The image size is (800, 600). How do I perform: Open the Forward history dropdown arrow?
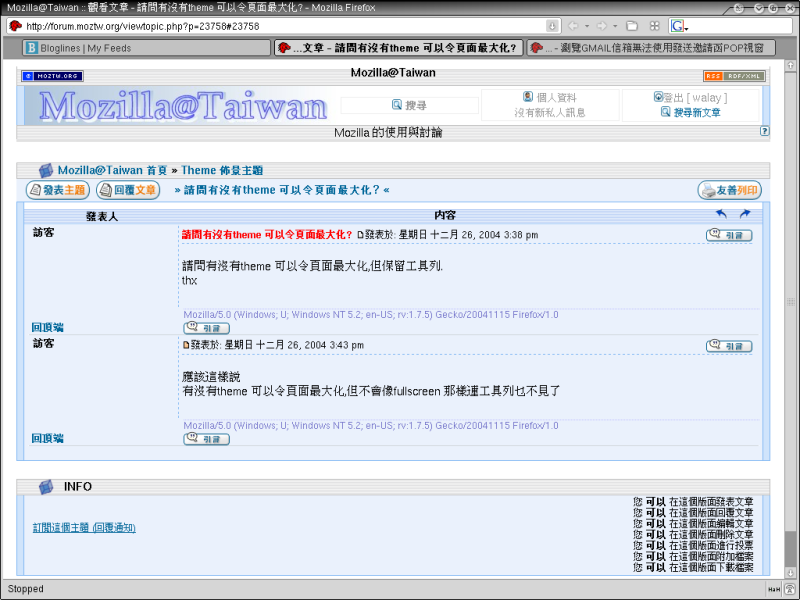coord(615,26)
